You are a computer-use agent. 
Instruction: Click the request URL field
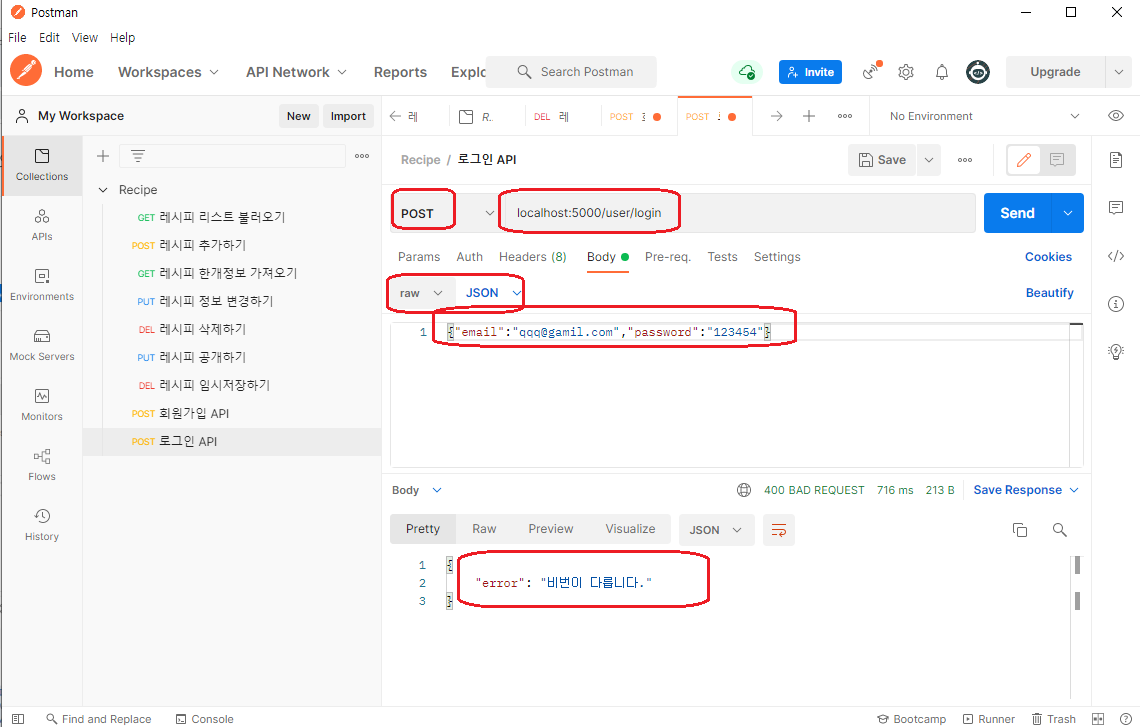[738, 213]
